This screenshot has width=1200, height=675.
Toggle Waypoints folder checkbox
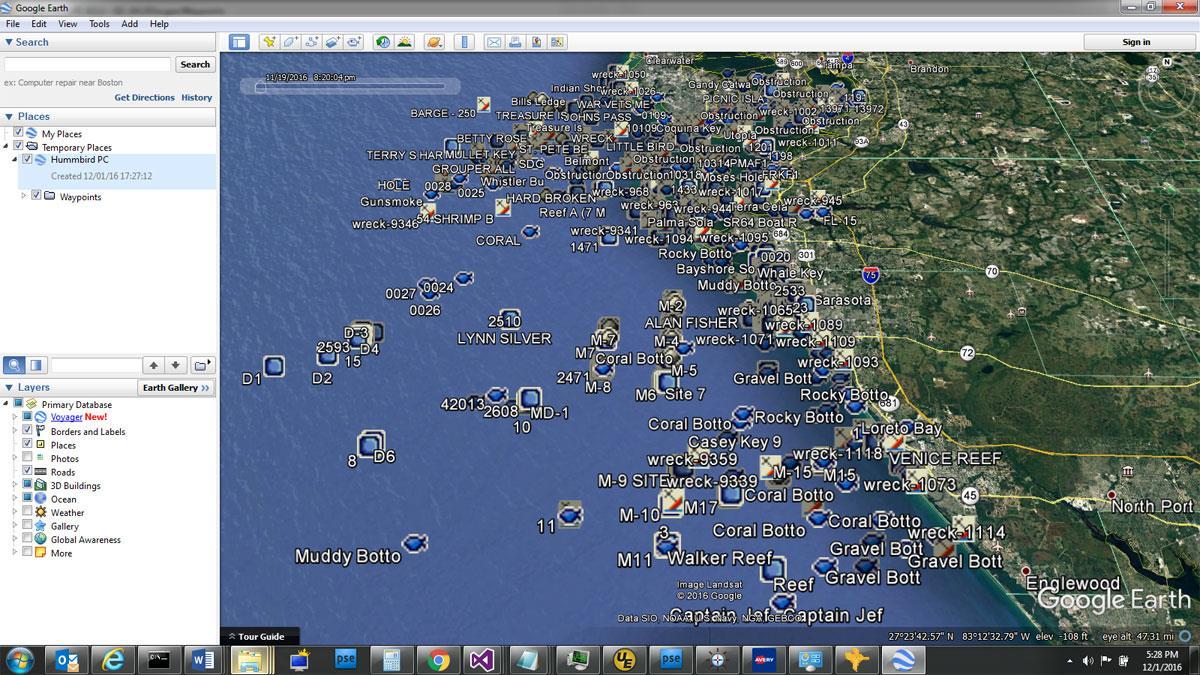(x=36, y=196)
